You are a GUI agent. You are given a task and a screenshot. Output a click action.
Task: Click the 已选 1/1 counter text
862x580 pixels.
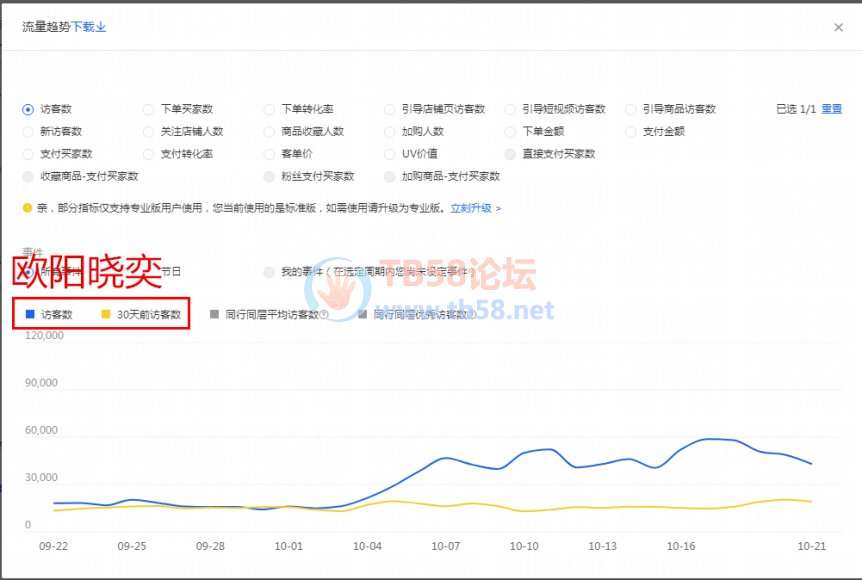[796, 109]
